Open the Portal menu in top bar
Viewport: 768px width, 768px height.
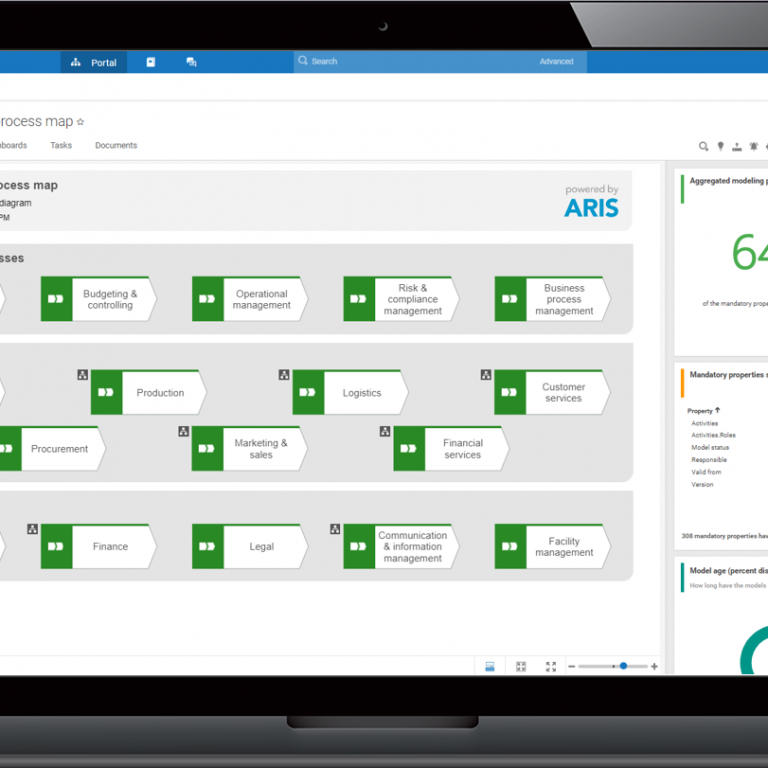coord(94,62)
